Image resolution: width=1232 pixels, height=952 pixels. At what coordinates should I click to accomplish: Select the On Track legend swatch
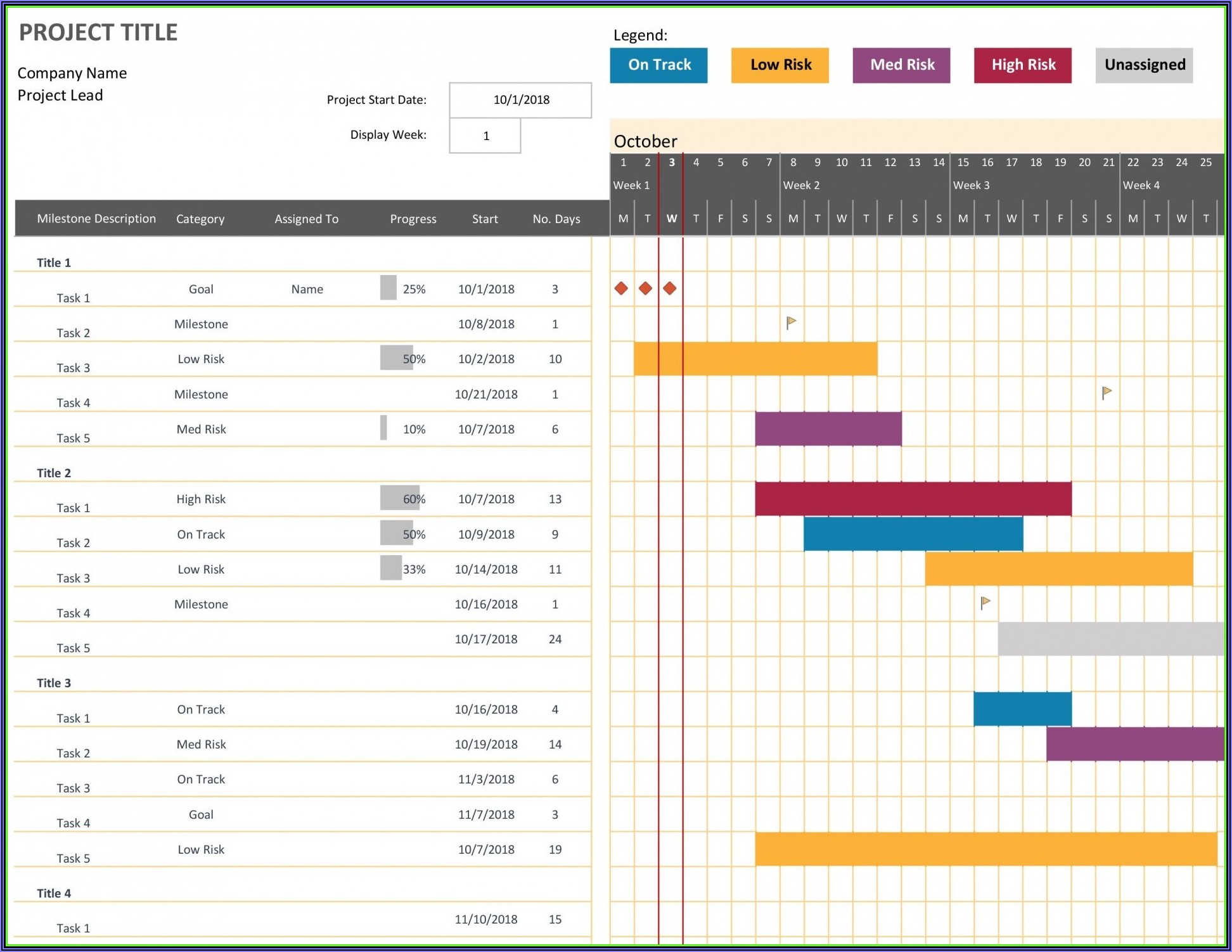(658, 65)
